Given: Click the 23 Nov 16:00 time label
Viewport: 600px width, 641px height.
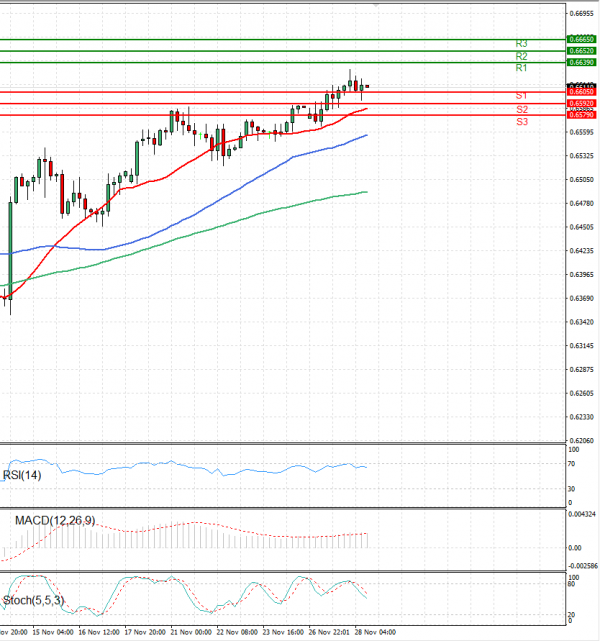Looking at the screenshot, I should (x=283, y=632).
